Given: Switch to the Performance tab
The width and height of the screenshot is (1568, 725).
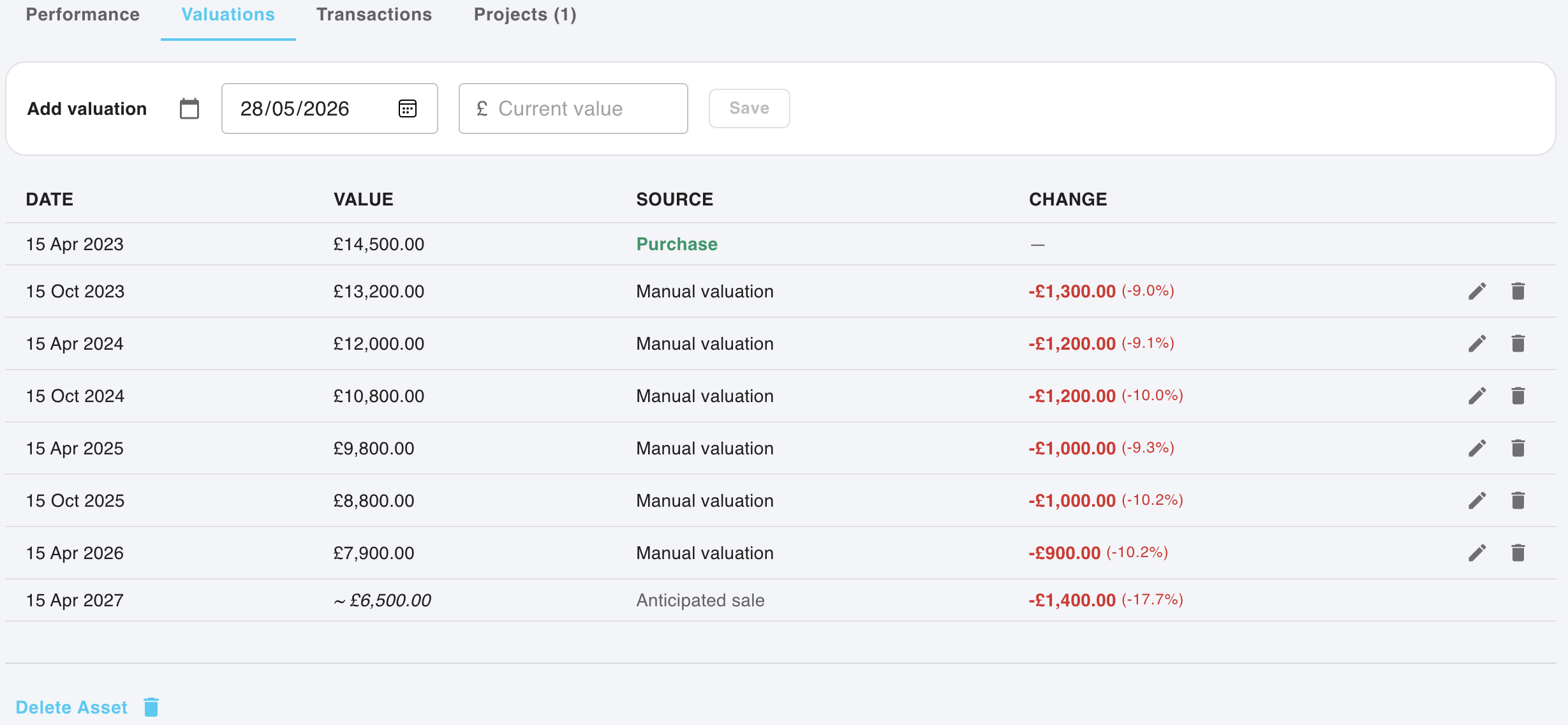Looking at the screenshot, I should pyautogui.click(x=83, y=15).
